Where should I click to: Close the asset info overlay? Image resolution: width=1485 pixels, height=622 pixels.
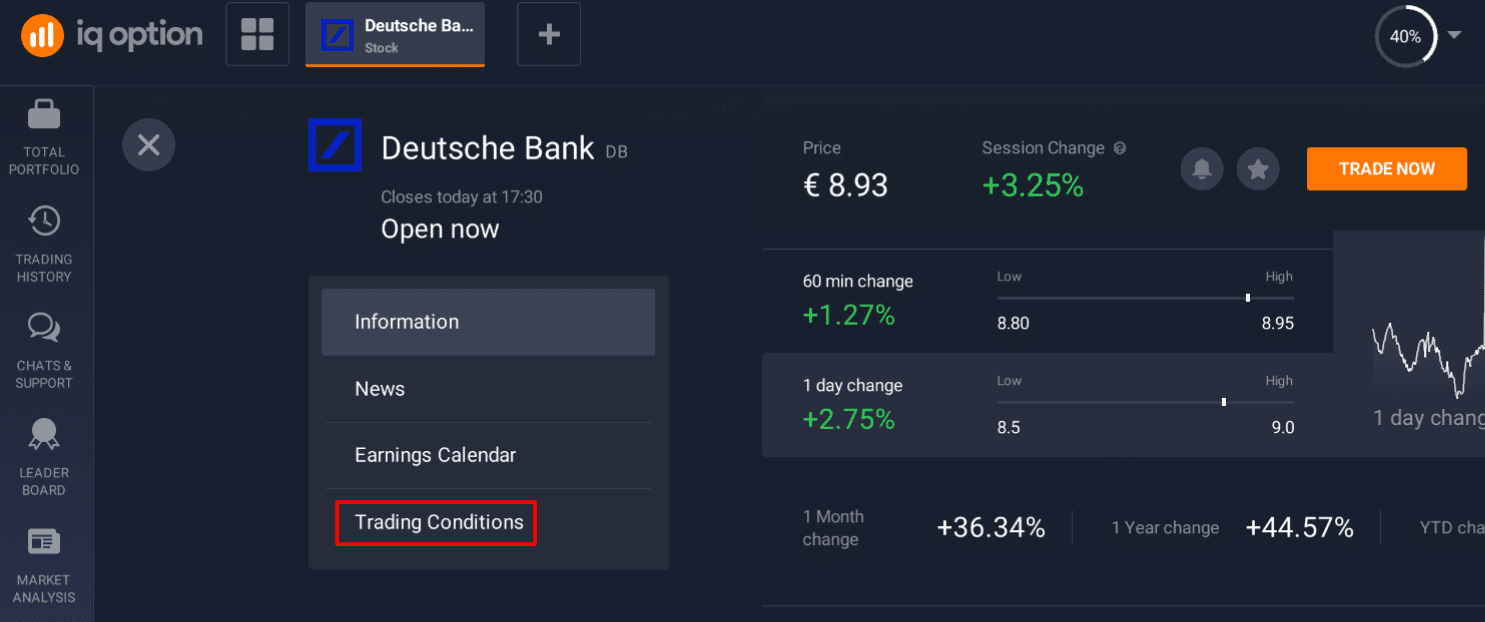pos(148,144)
